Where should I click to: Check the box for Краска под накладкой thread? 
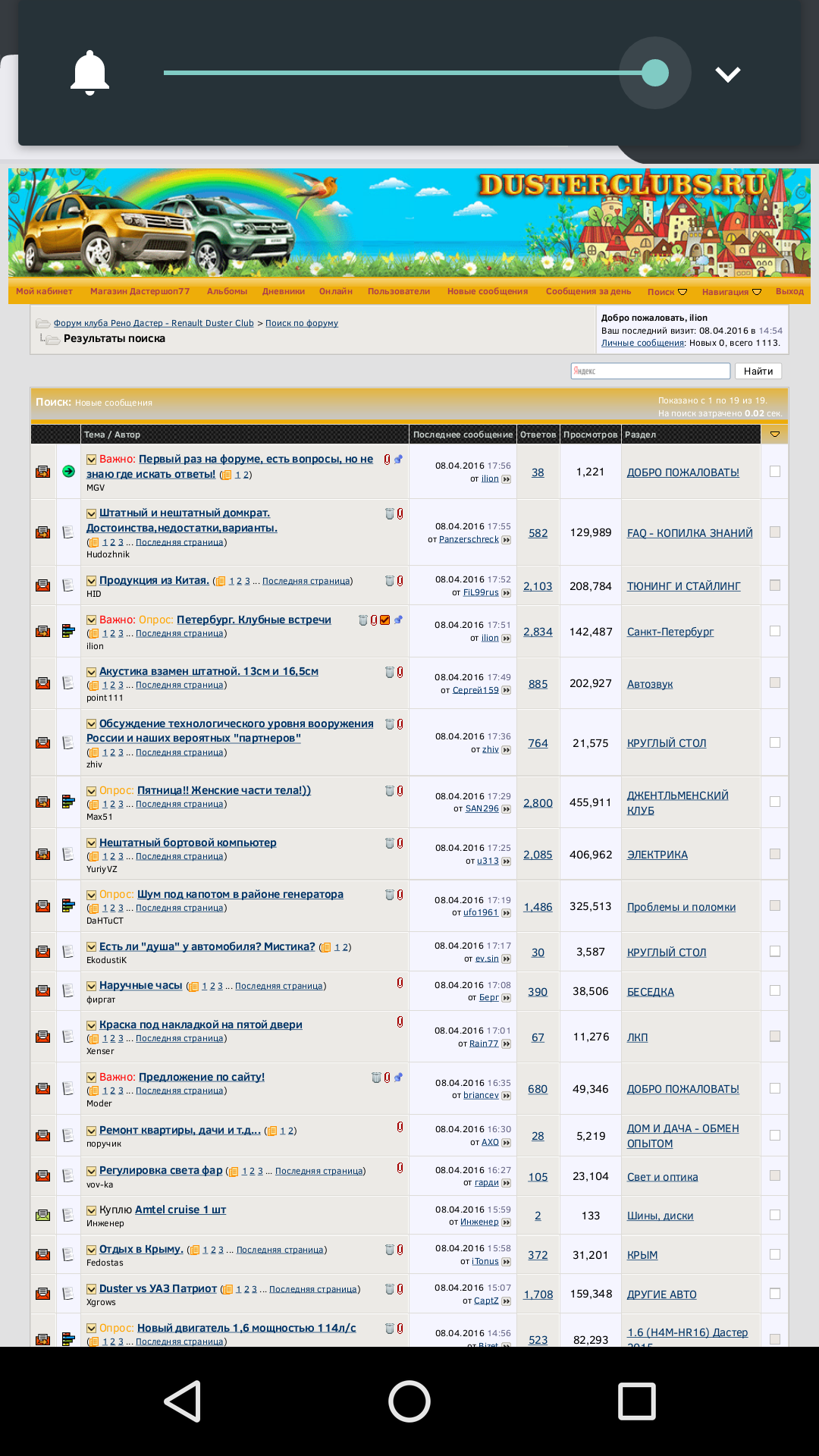(775, 1036)
